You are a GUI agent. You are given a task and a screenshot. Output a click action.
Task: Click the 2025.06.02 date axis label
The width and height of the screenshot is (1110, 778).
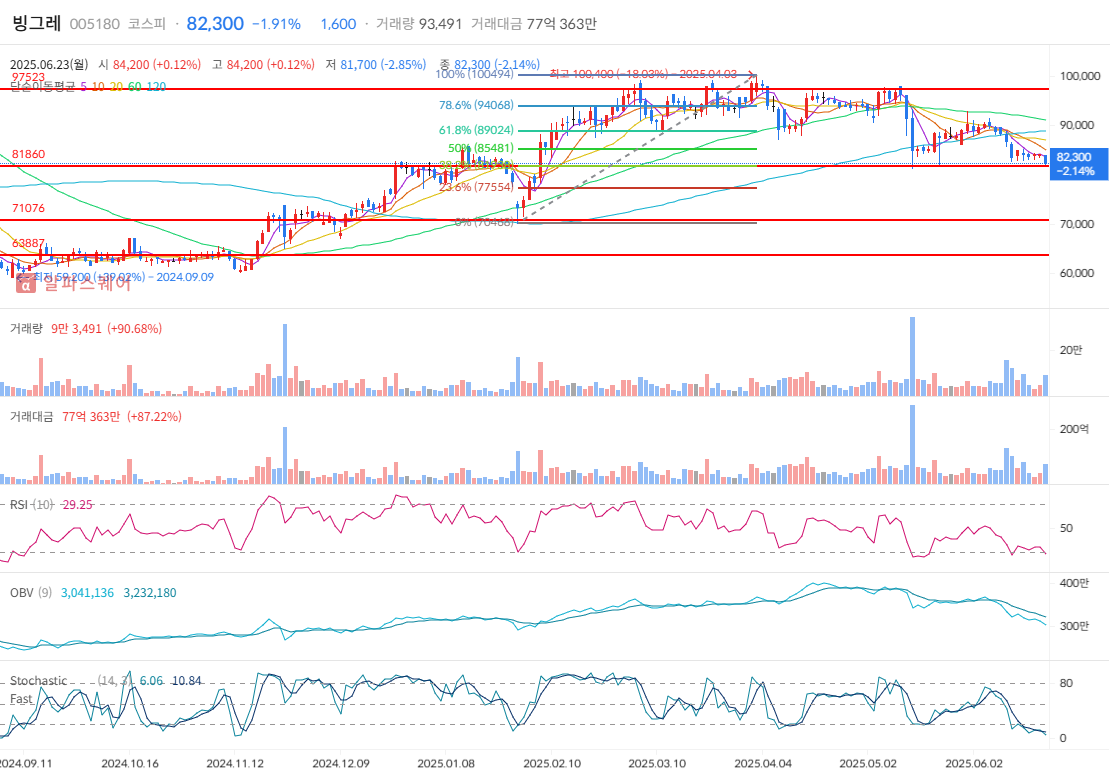974,764
